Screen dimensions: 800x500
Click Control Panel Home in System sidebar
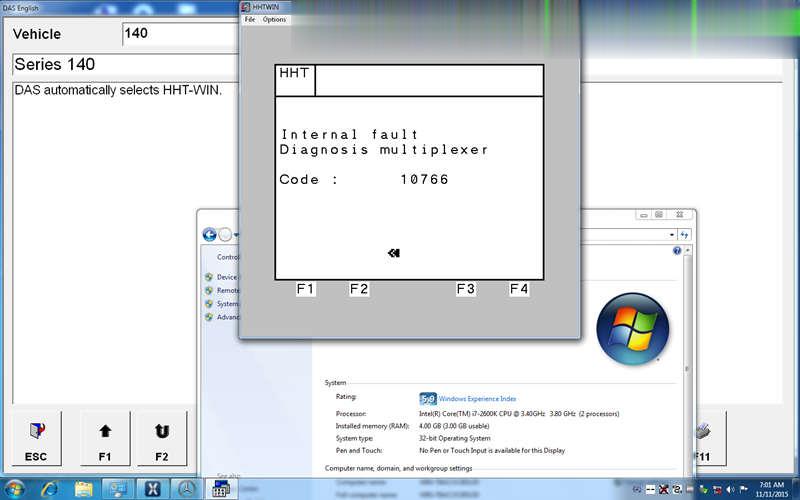228,257
